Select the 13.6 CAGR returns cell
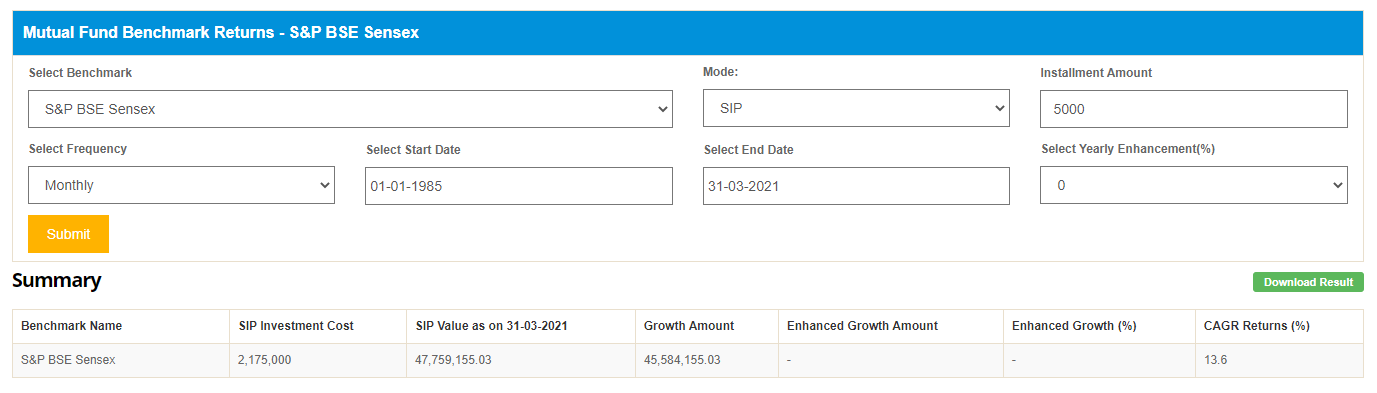Image resolution: width=1377 pixels, height=393 pixels. 1279,360
